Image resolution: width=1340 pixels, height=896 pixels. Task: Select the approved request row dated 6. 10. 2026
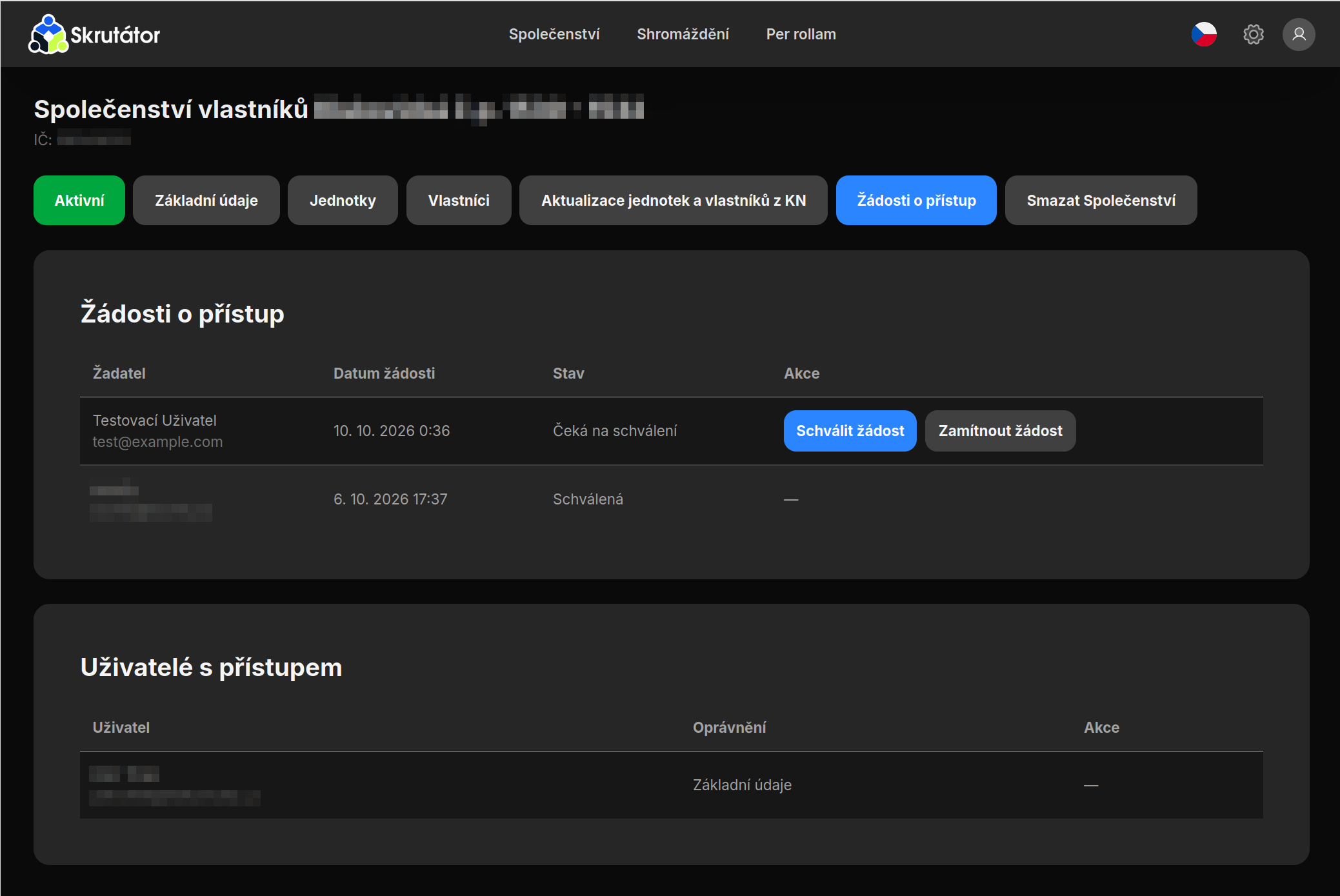tap(672, 499)
